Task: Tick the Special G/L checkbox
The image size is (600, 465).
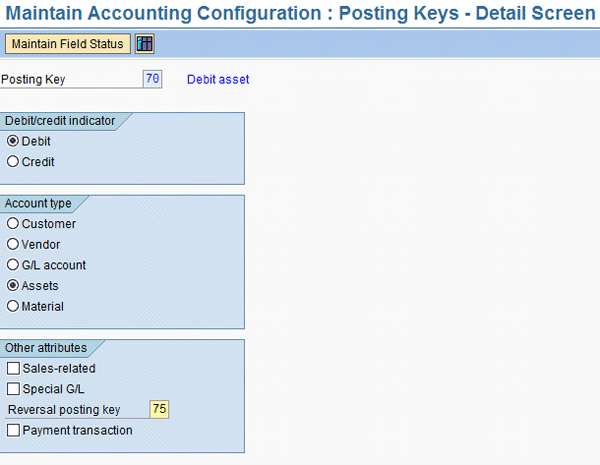Action: click(x=14, y=389)
